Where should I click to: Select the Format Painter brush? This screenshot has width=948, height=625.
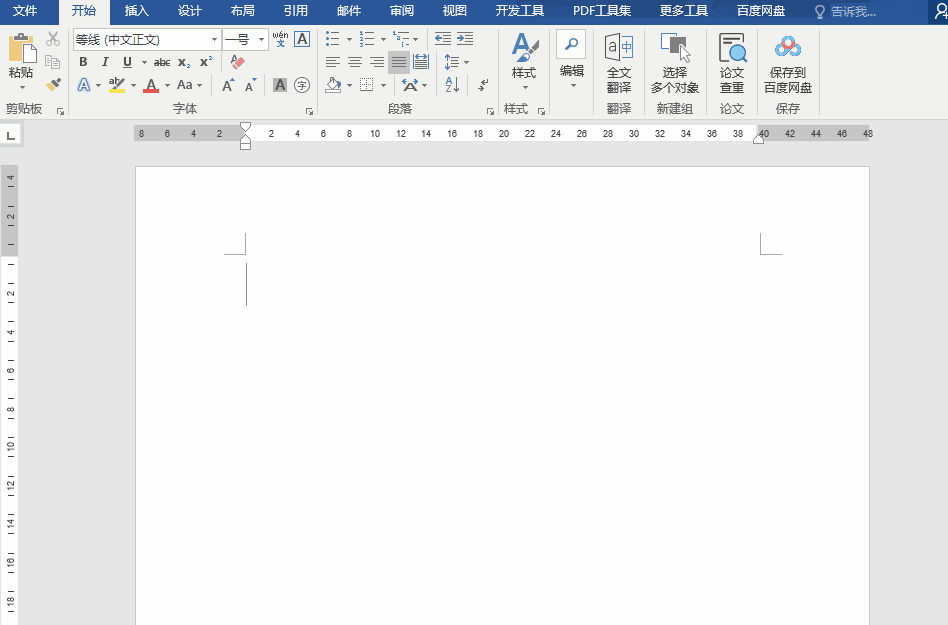click(53, 85)
